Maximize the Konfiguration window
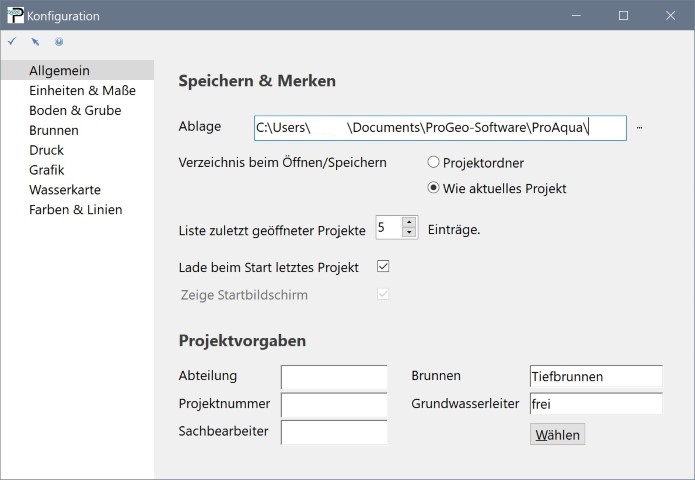Screen dimensions: 695x480 623,15
